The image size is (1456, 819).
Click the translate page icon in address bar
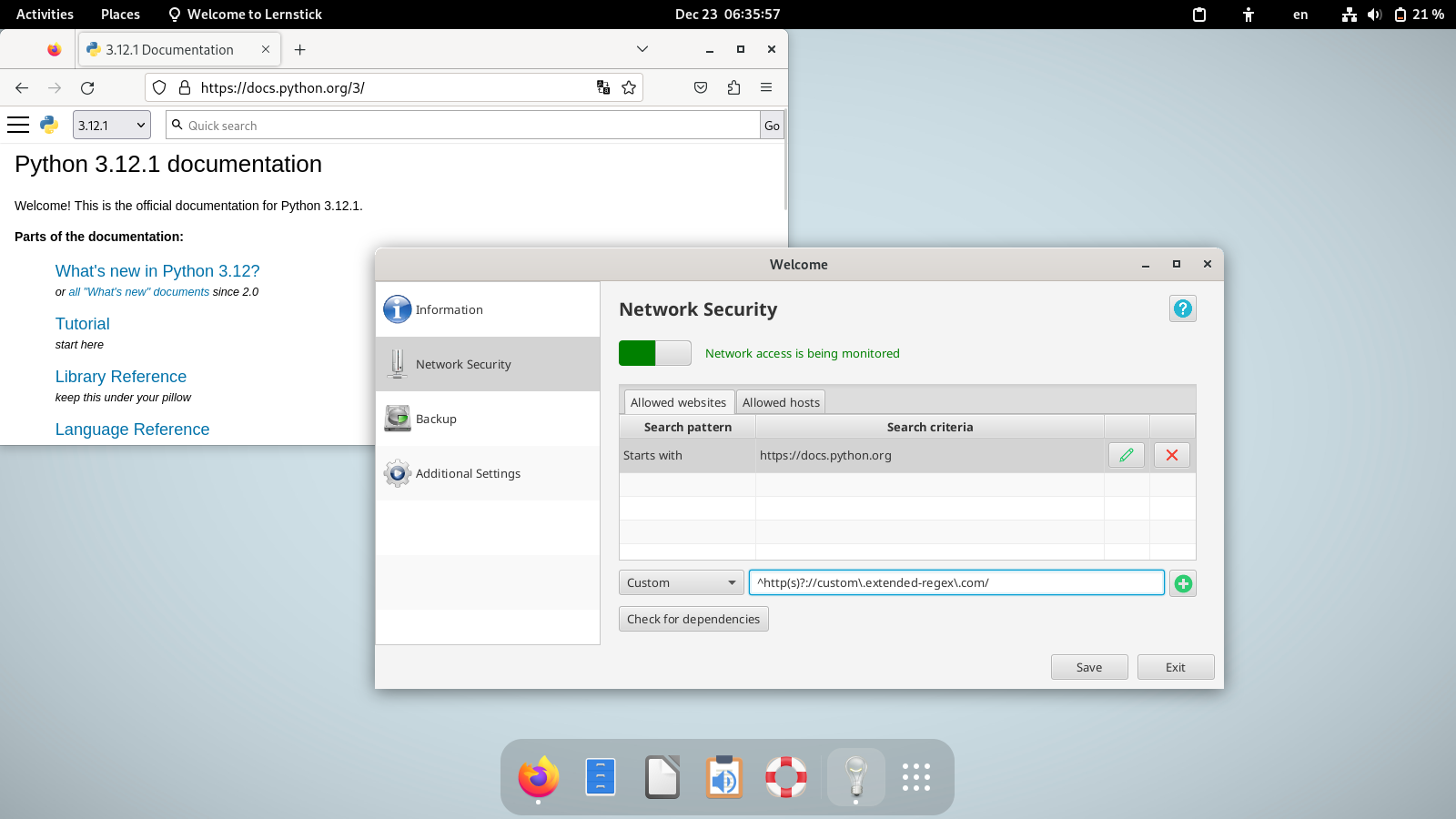603,87
